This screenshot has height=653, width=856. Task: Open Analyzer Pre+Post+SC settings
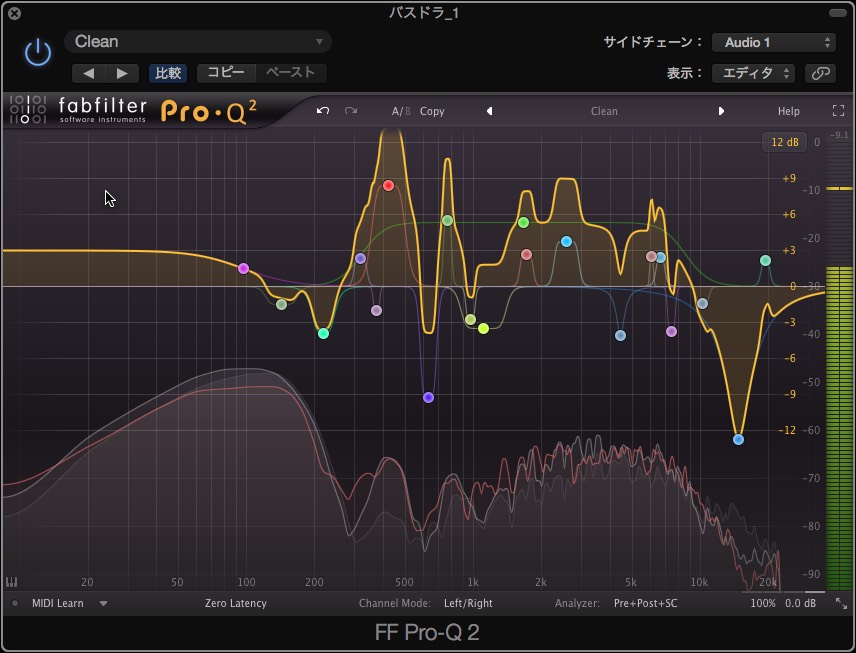point(645,603)
